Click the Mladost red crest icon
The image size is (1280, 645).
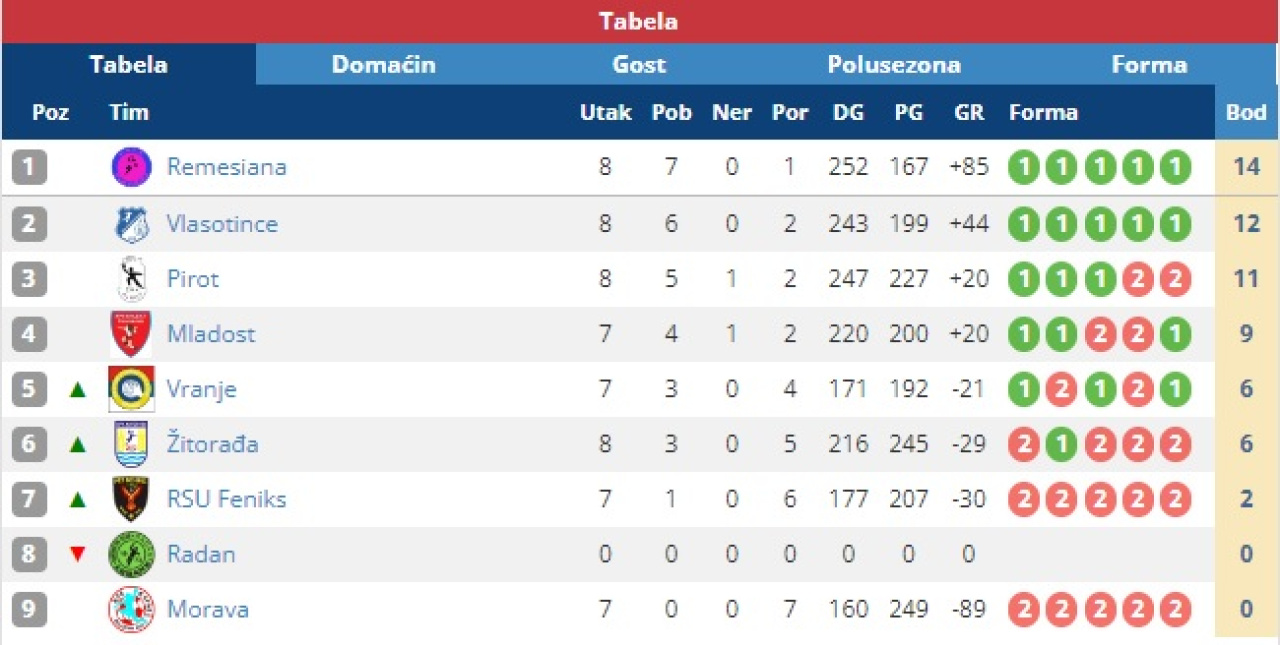pyautogui.click(x=131, y=334)
